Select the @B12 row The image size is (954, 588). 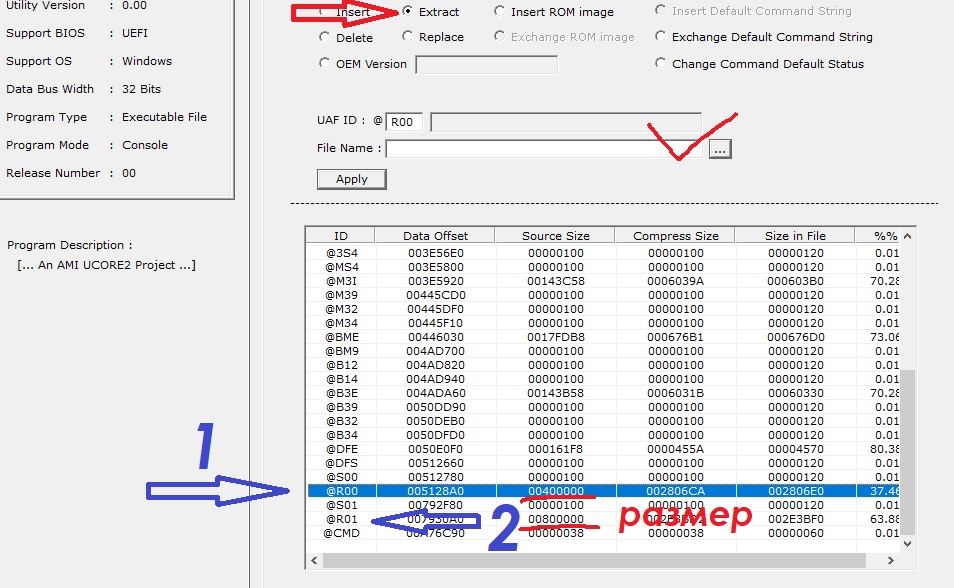604,365
